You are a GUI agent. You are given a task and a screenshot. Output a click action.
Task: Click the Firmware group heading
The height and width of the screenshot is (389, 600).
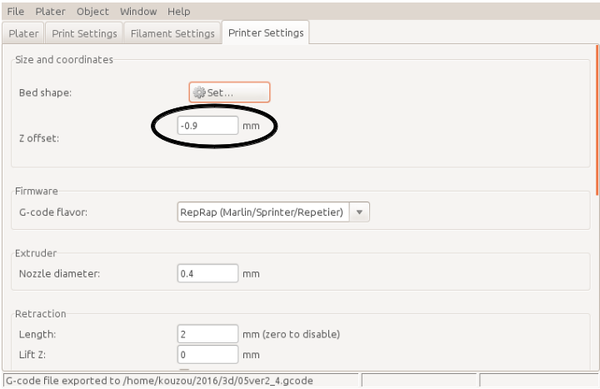click(x=36, y=191)
